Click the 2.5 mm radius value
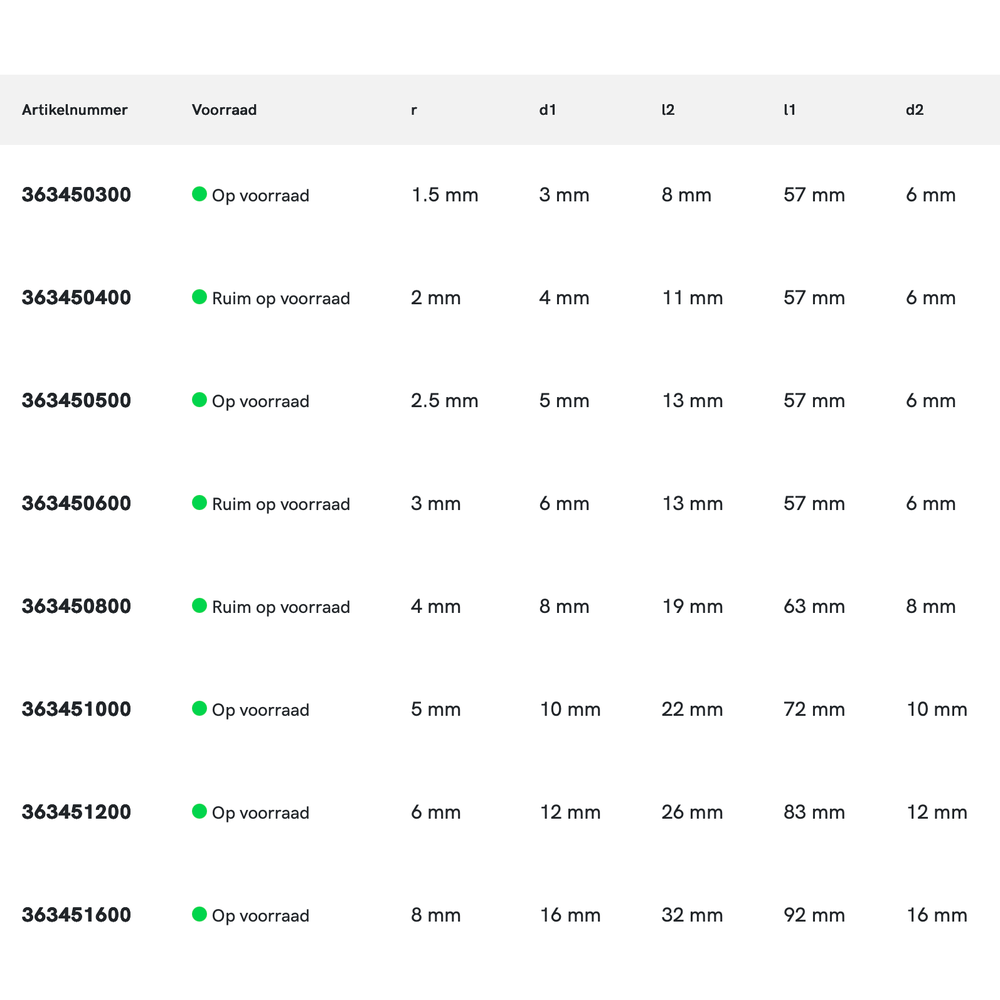The height and width of the screenshot is (1000, 1000). coord(444,401)
